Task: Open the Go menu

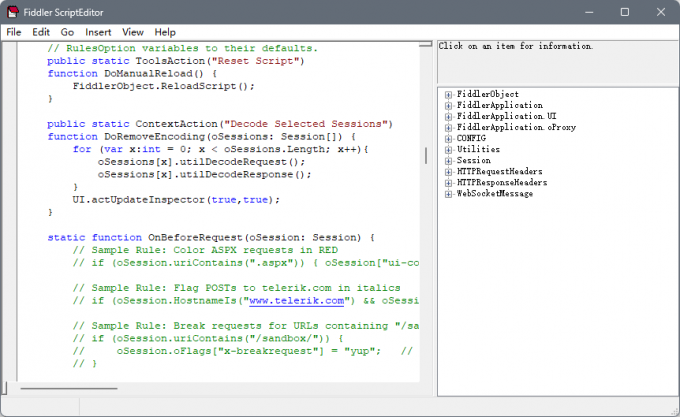Action: 67,32
